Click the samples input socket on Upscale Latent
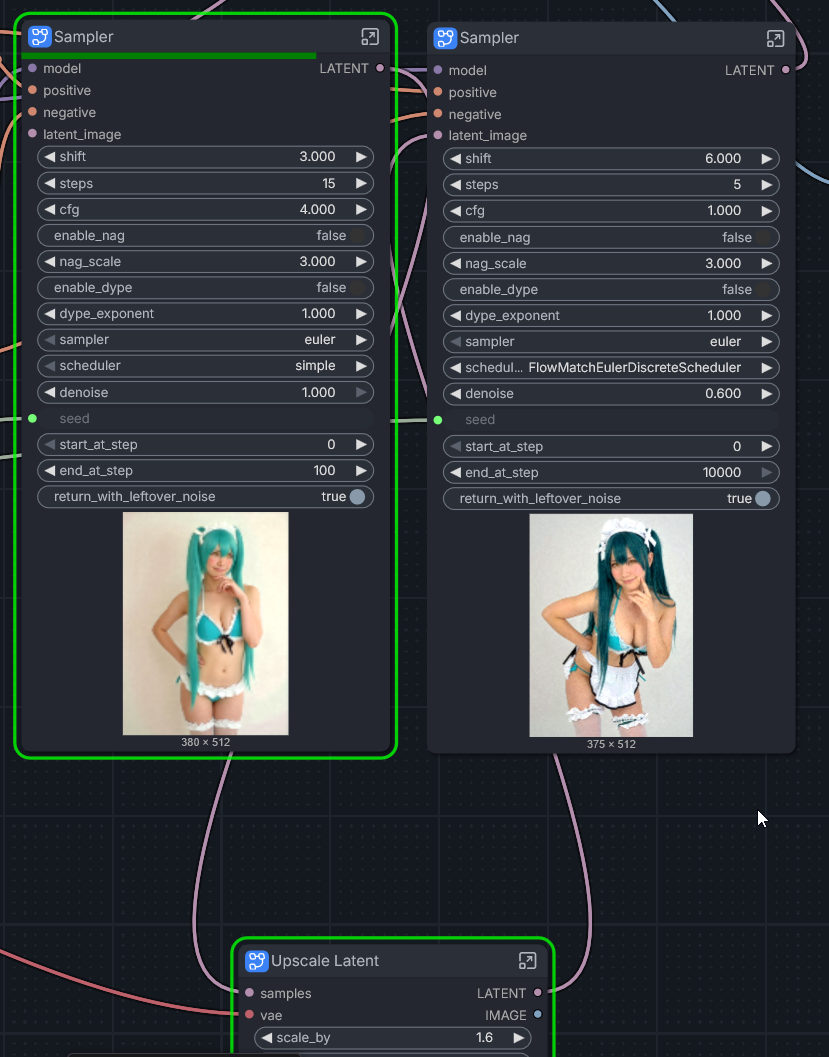The height and width of the screenshot is (1057, 829). pos(249,993)
